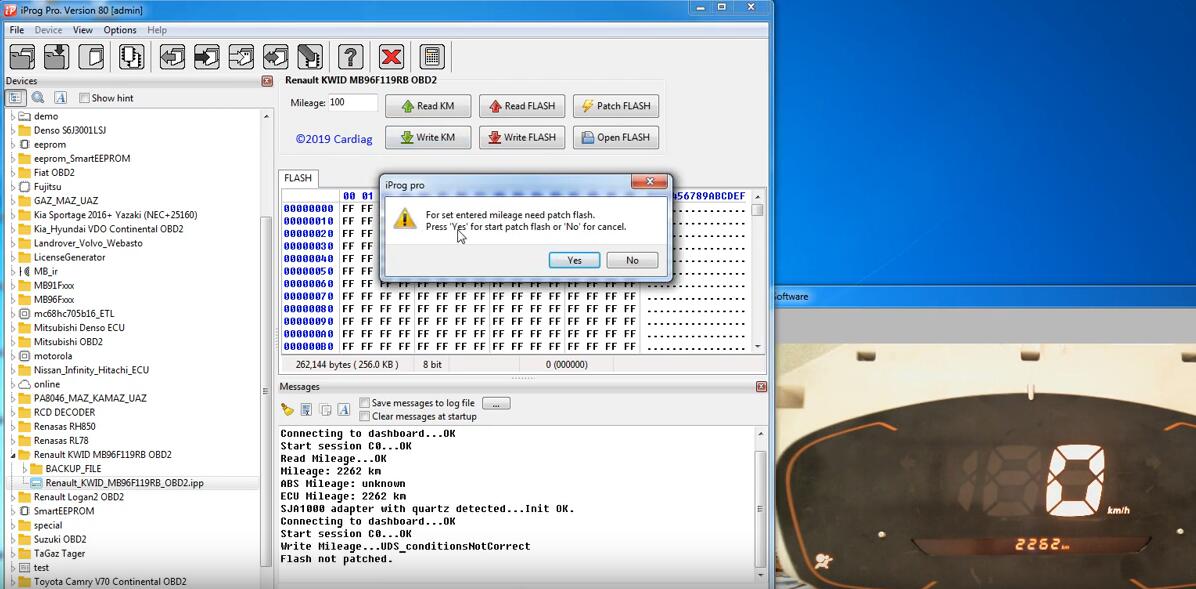The height and width of the screenshot is (589, 1196).
Task: Click the eraser-over-chip toolbar icon
Action: (310, 57)
